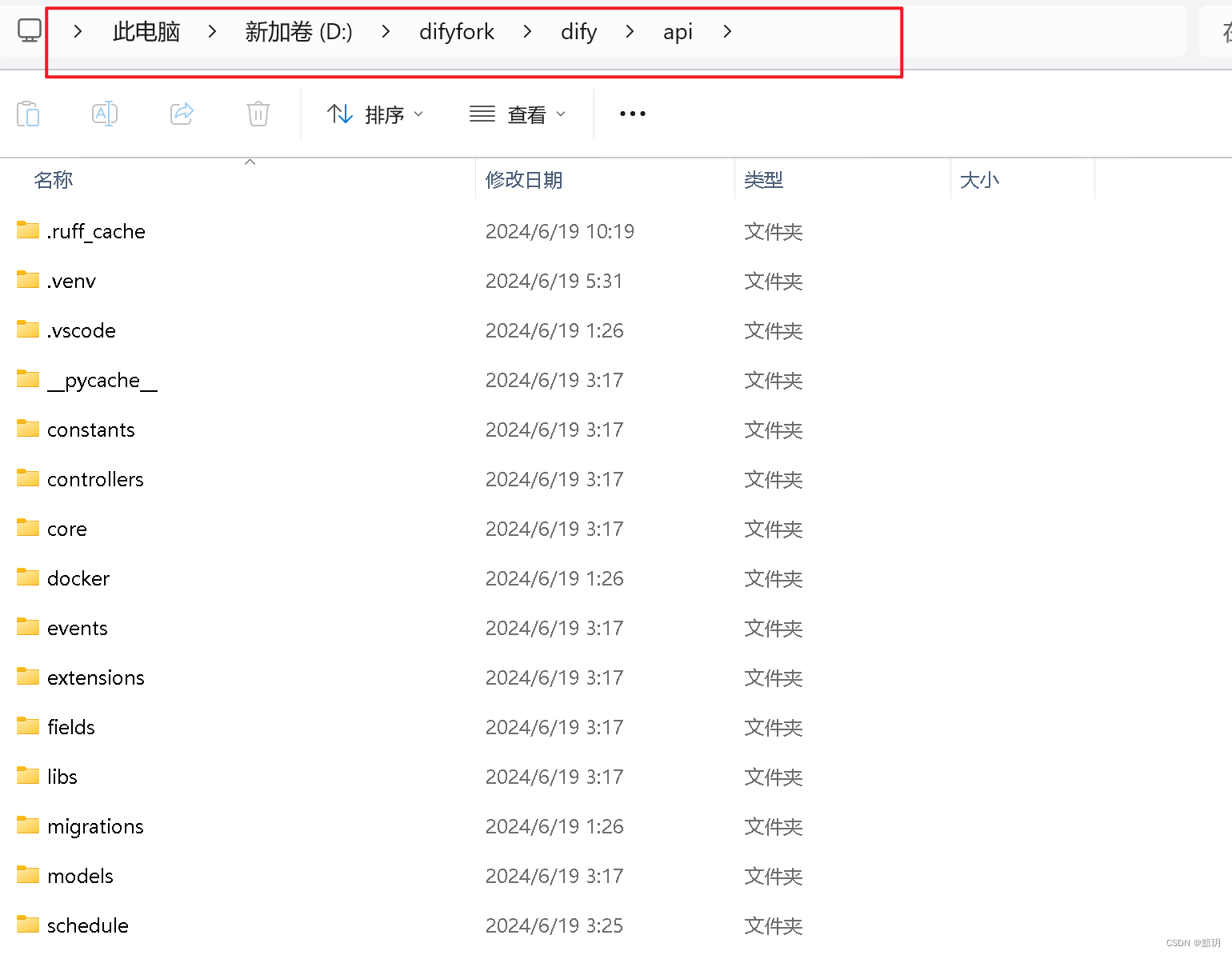Expand the chevron after dify breadcrumb

(630, 31)
